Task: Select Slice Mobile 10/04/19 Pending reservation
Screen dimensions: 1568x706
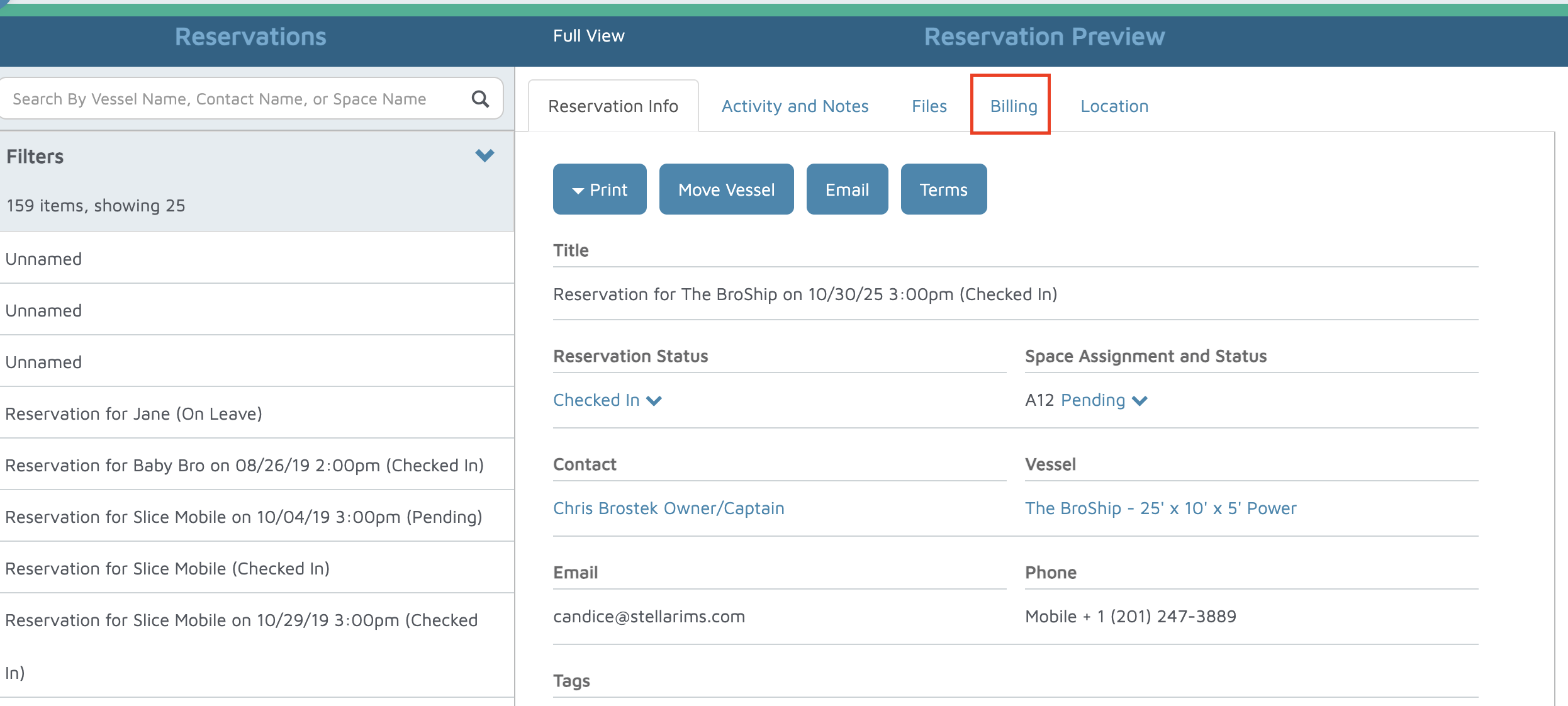Action: point(244,517)
